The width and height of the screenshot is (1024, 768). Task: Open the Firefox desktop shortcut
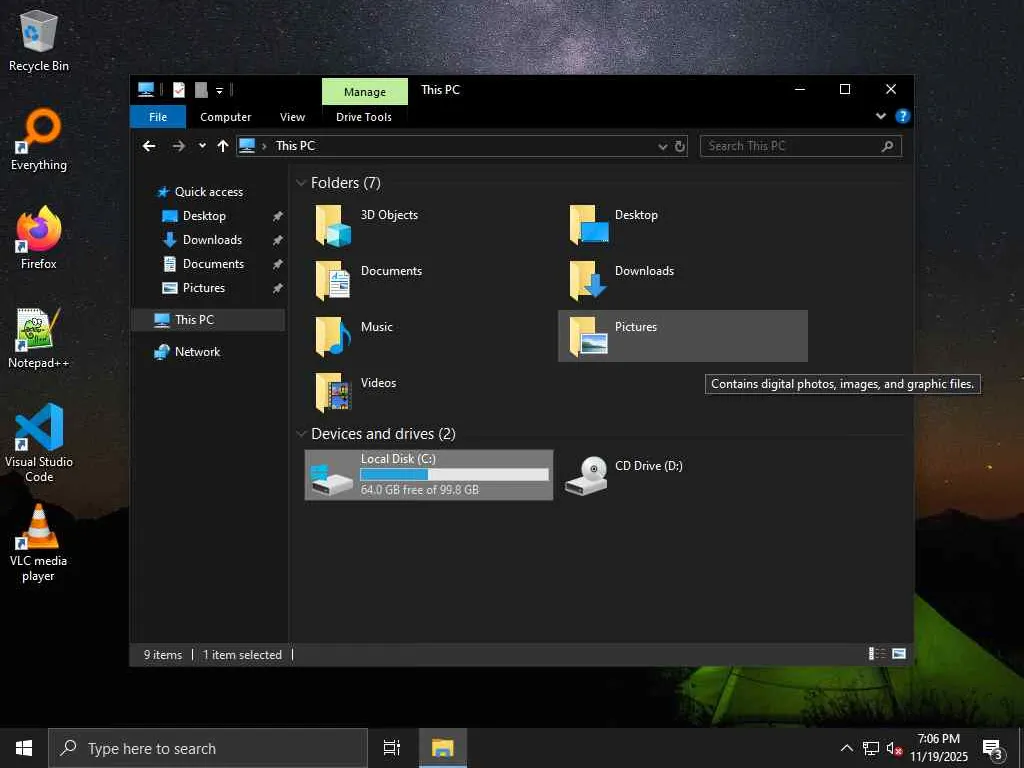(x=39, y=238)
